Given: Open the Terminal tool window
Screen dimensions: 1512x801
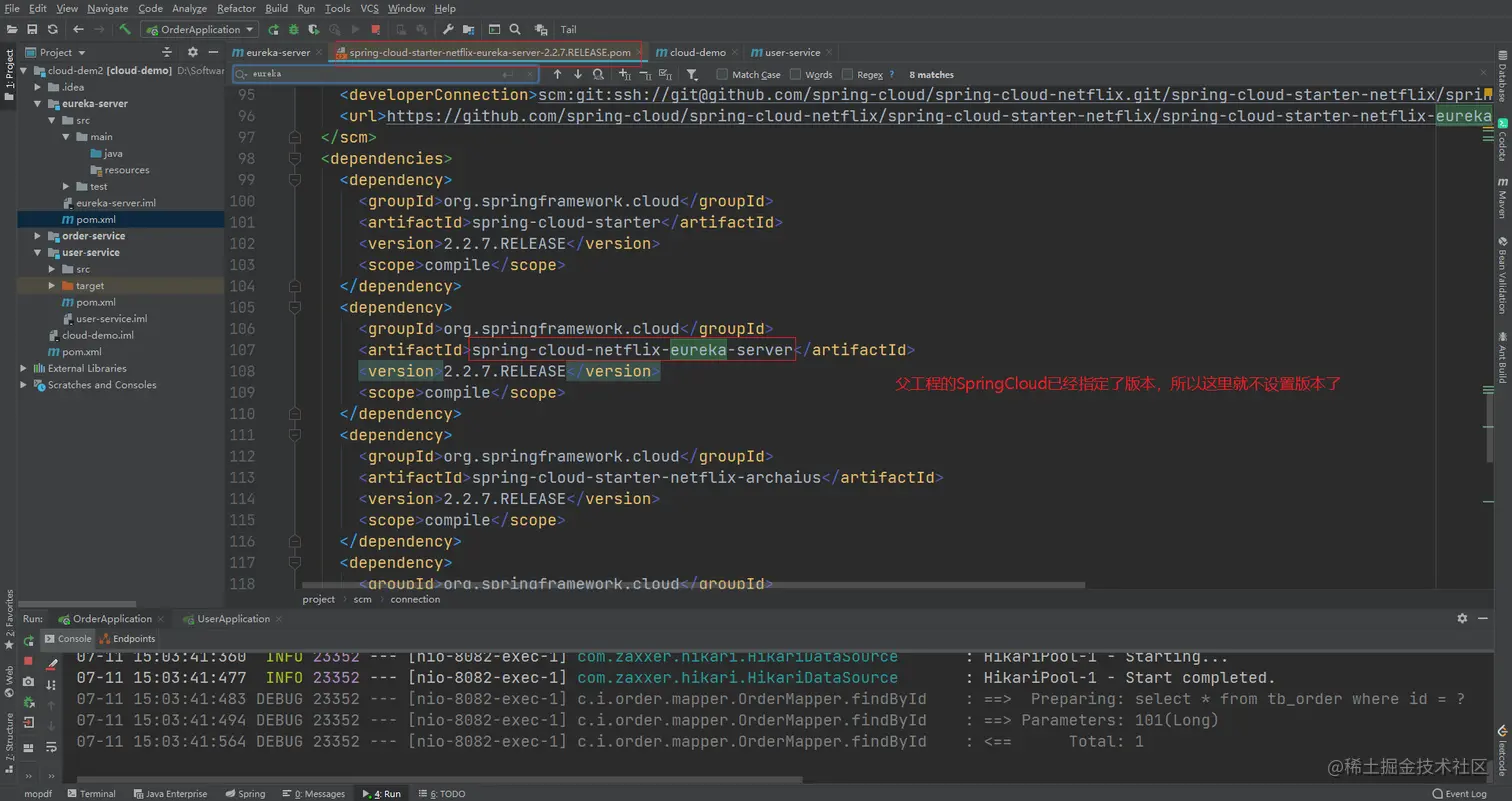Looking at the screenshot, I should 91,794.
